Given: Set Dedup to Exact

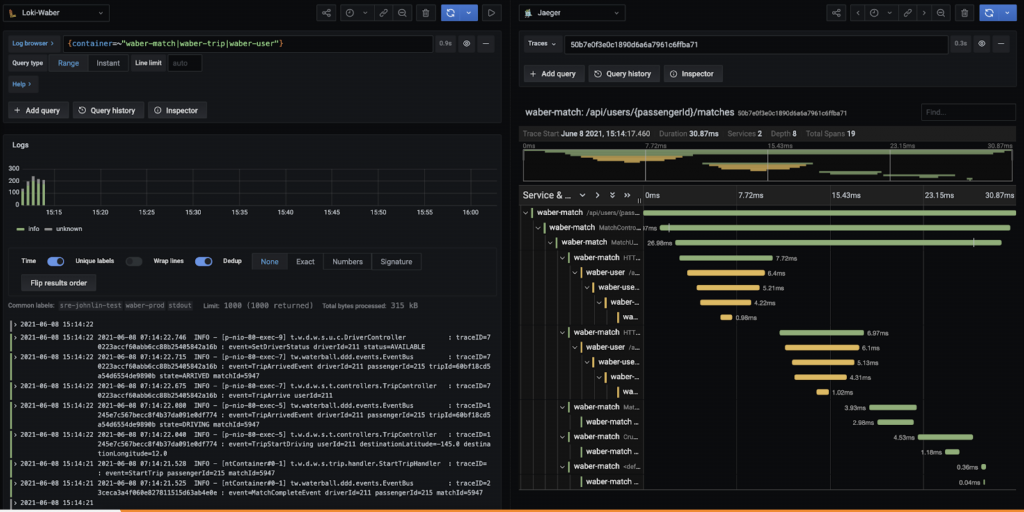Looking at the screenshot, I should click(x=306, y=262).
